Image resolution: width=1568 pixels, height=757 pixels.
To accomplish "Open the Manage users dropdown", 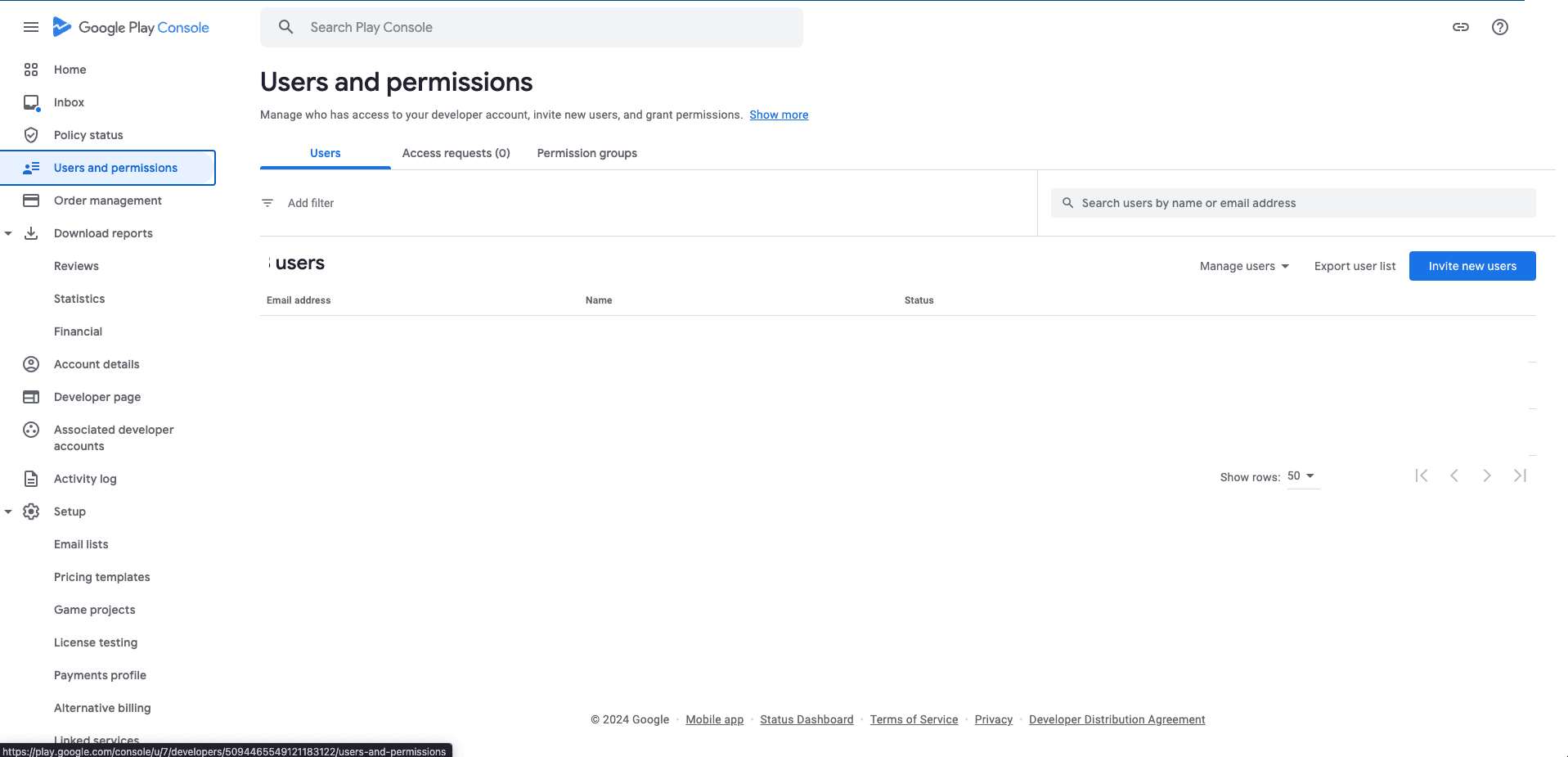I will tap(1243, 266).
